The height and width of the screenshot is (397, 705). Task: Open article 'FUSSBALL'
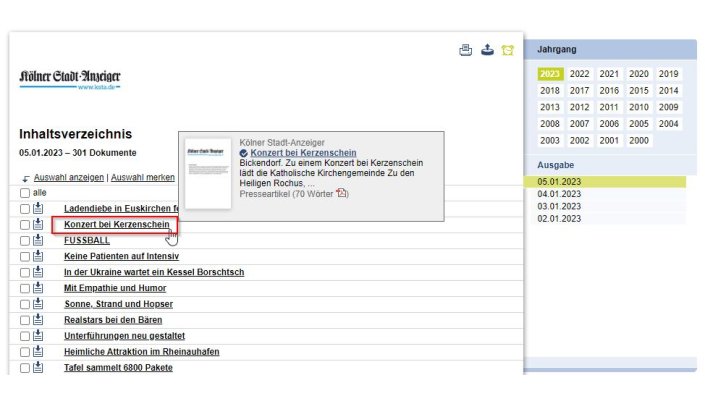pyautogui.click(x=87, y=240)
